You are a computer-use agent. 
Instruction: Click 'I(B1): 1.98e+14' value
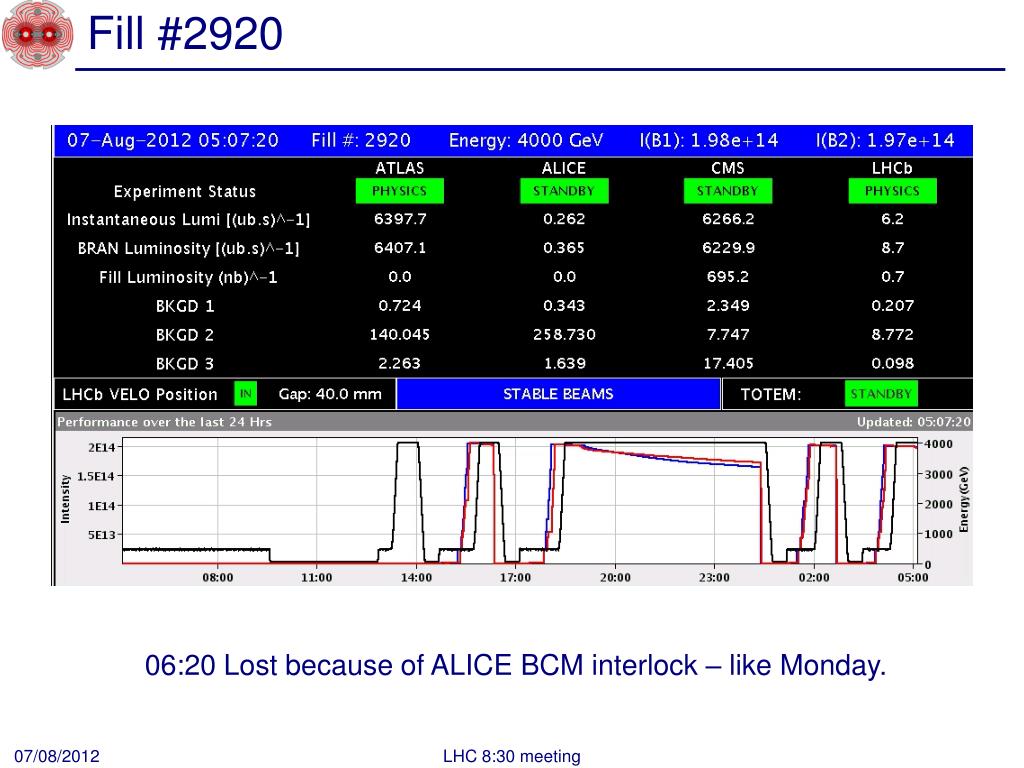click(x=709, y=140)
